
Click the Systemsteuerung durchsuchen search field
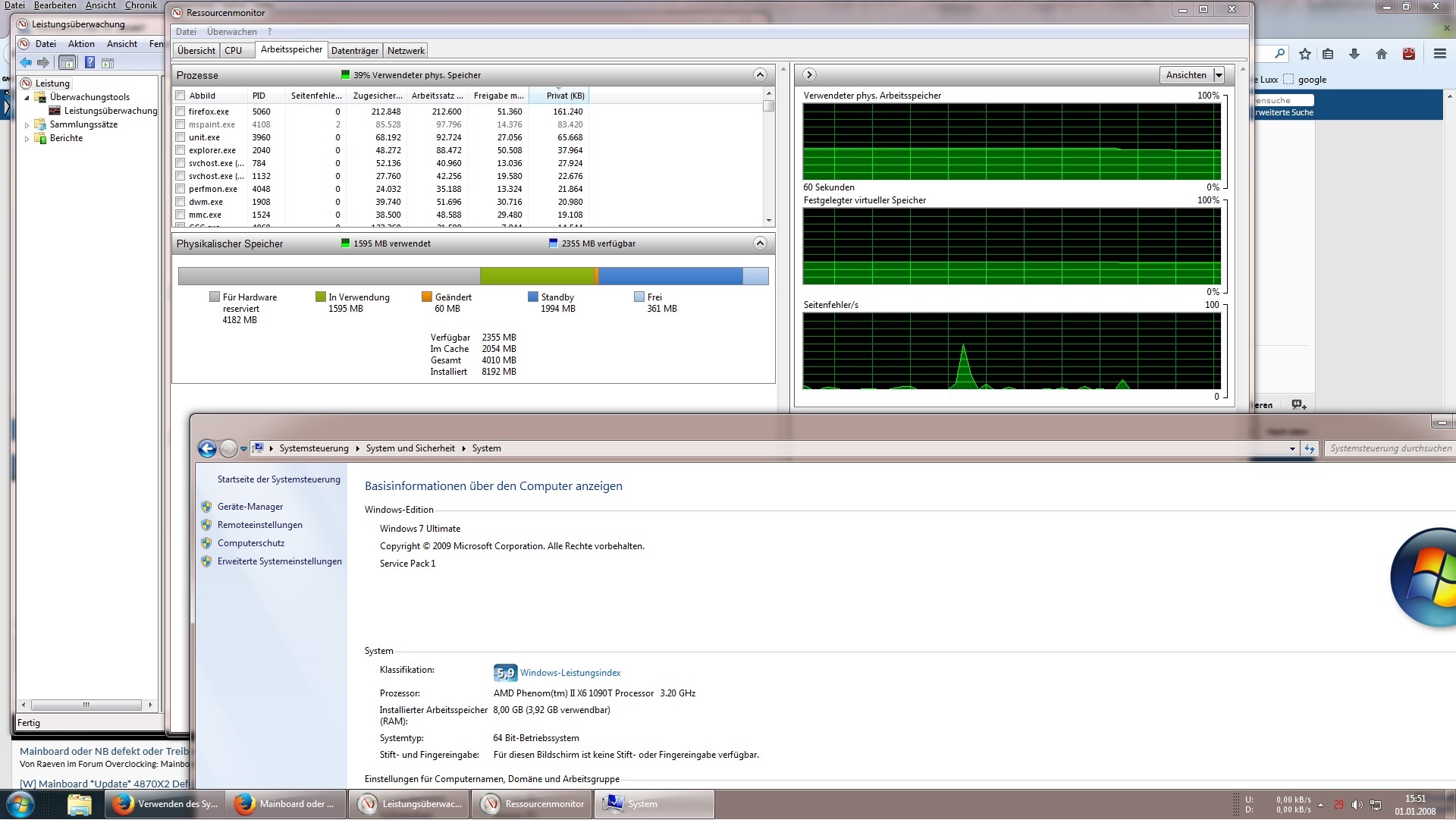pos(1389,448)
